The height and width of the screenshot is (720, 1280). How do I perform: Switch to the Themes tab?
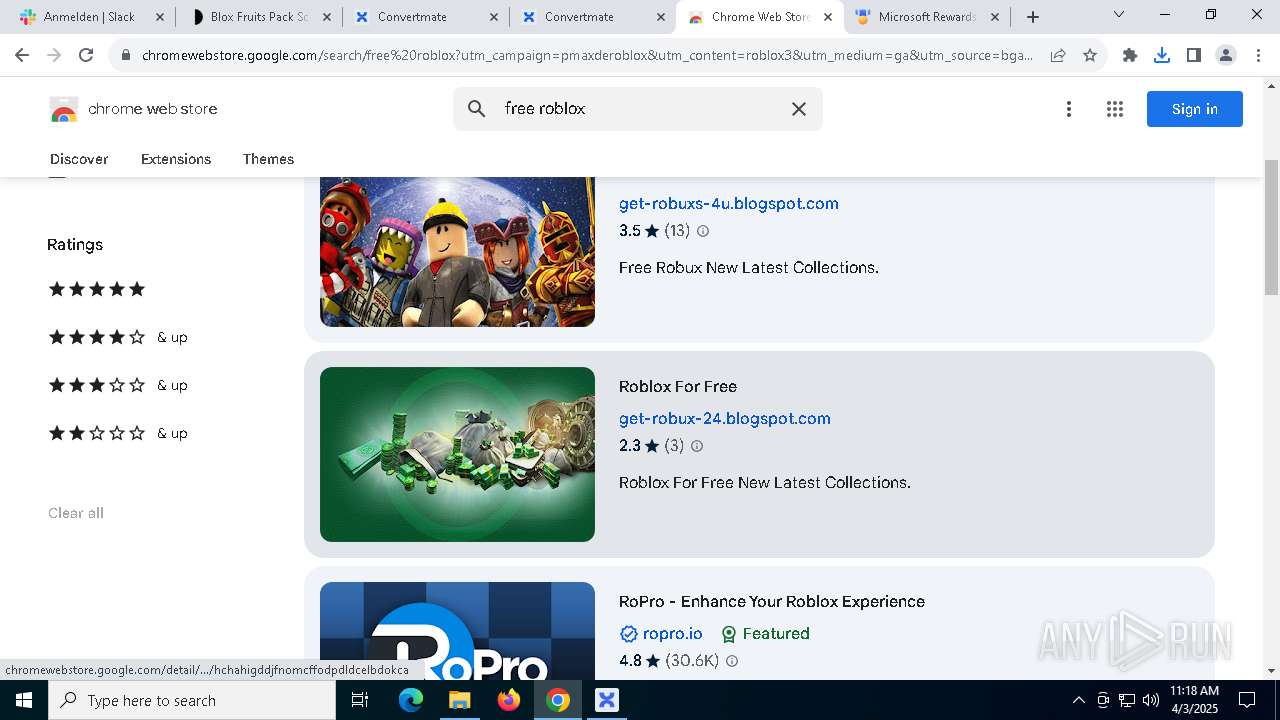pos(268,159)
